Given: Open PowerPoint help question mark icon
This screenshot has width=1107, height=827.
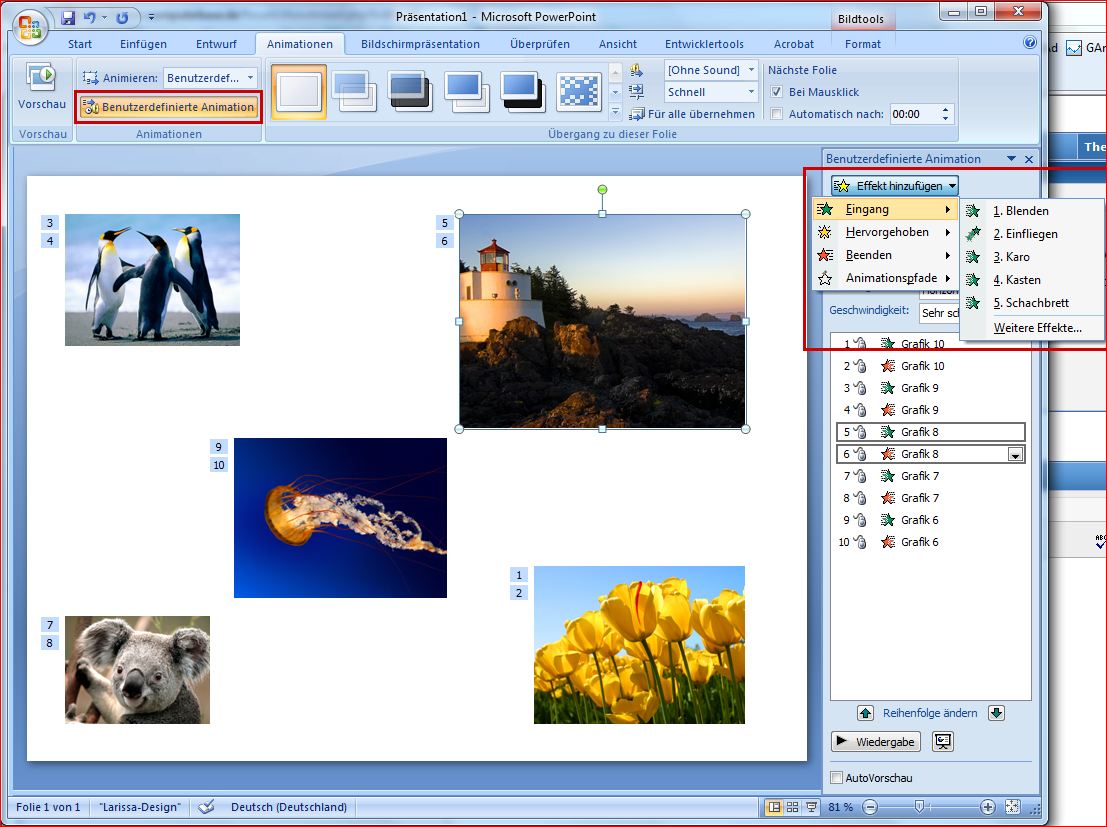Looking at the screenshot, I should click(x=1029, y=42).
